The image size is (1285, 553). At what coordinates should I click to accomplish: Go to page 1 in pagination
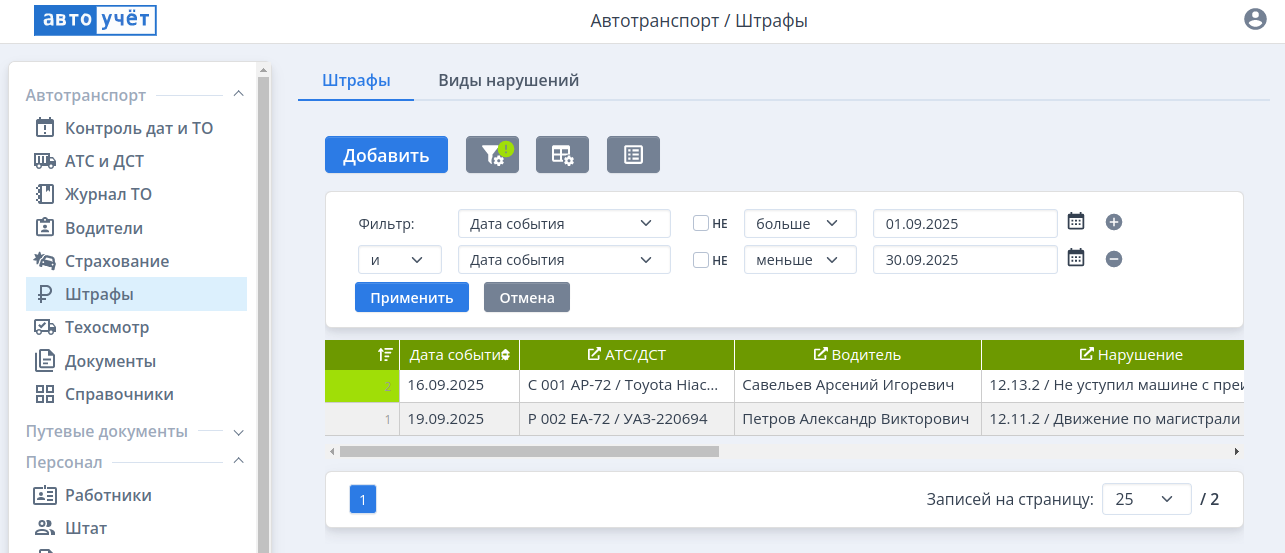[363, 499]
